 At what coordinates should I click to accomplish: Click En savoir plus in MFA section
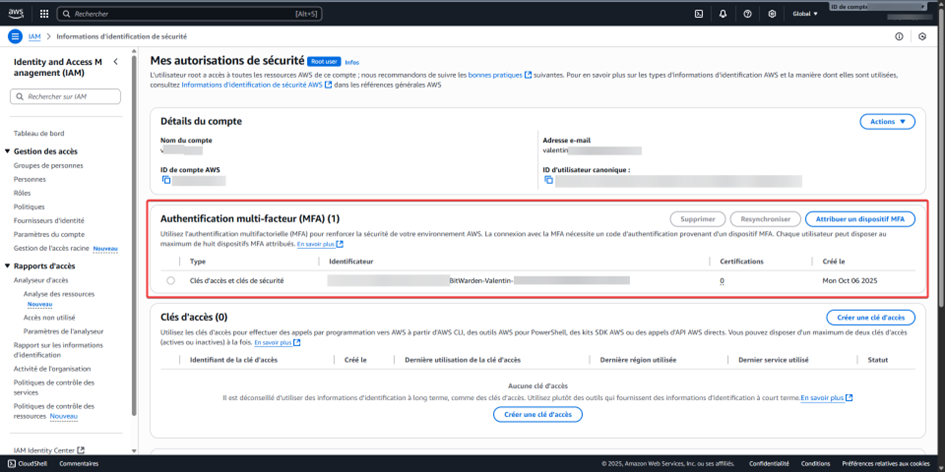coord(316,245)
